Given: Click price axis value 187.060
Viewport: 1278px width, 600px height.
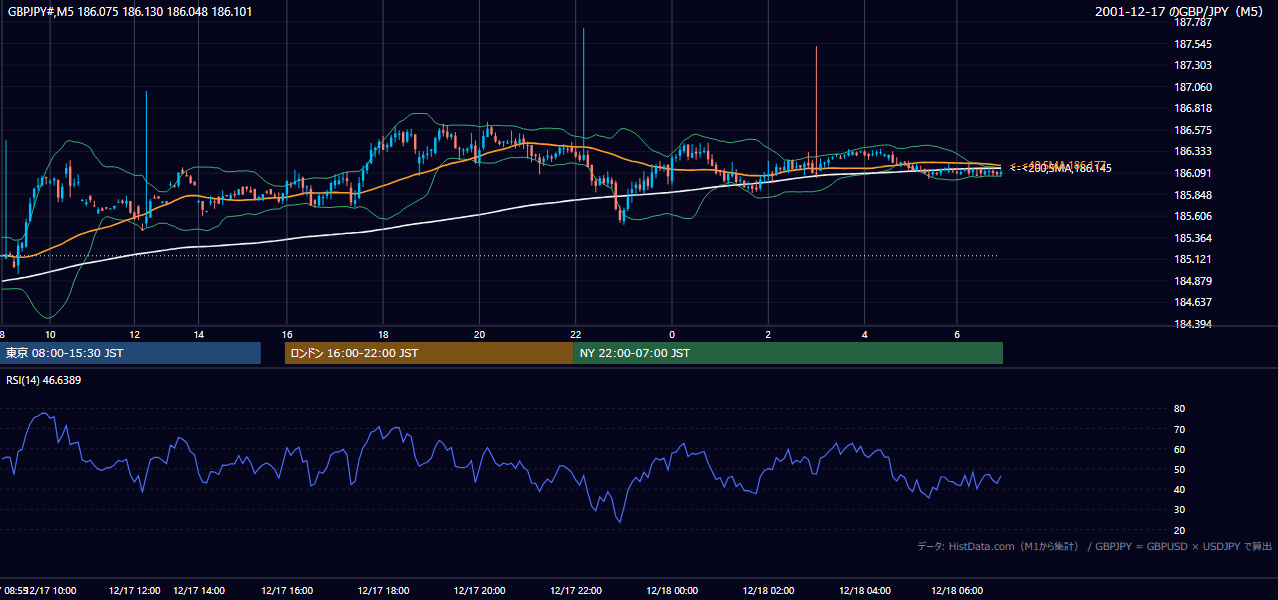Looking at the screenshot, I should point(1192,87).
